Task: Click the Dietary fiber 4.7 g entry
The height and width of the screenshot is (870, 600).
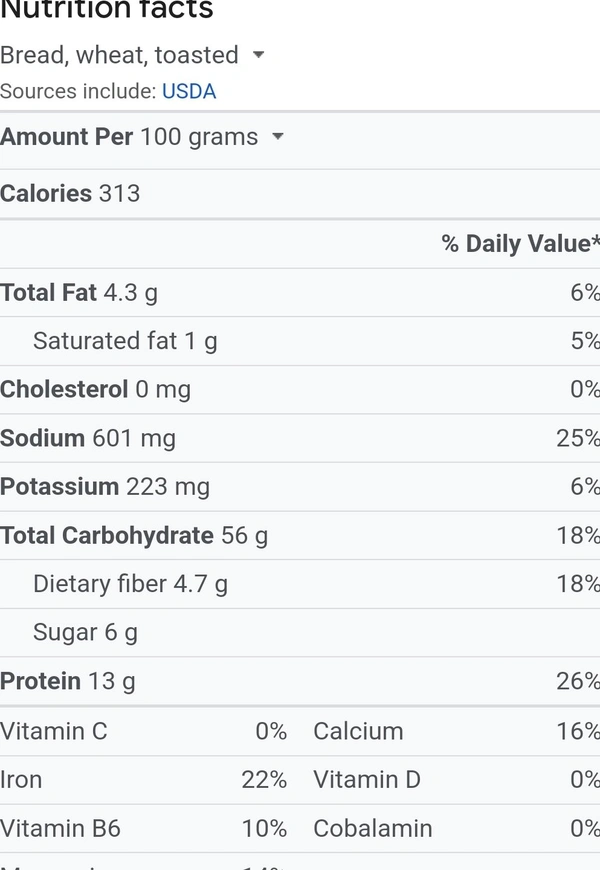Action: pyautogui.click(x=130, y=584)
